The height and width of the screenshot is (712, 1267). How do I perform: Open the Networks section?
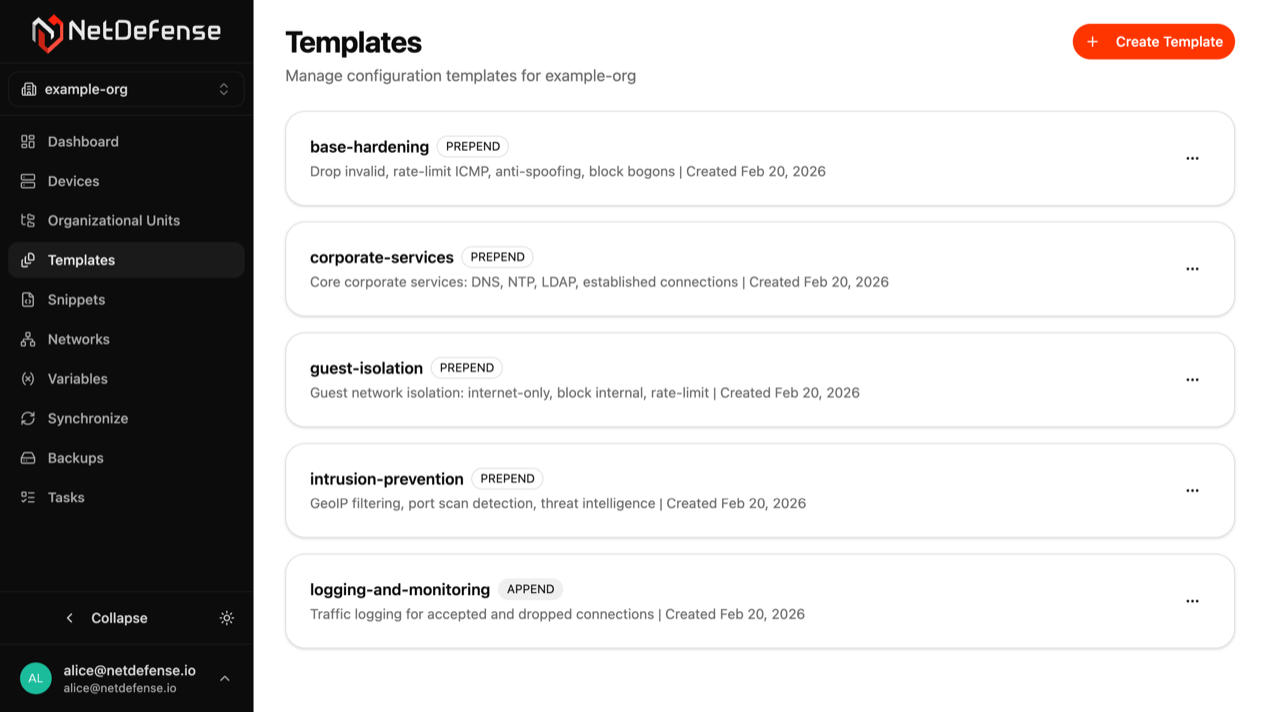[x=79, y=339]
